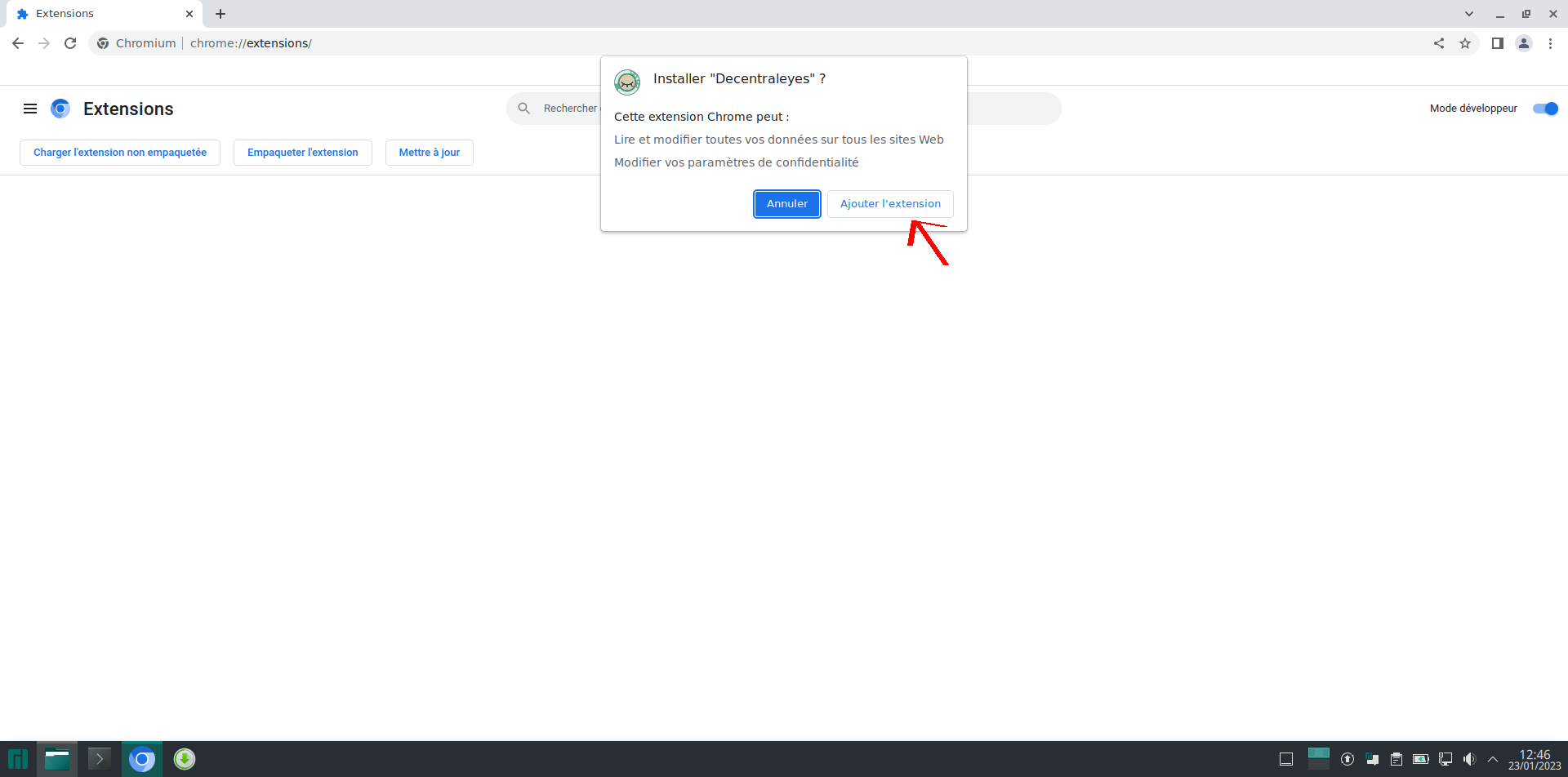Click Empaqueter l'extension button
Screen dimensions: 1568x777
coord(302,153)
